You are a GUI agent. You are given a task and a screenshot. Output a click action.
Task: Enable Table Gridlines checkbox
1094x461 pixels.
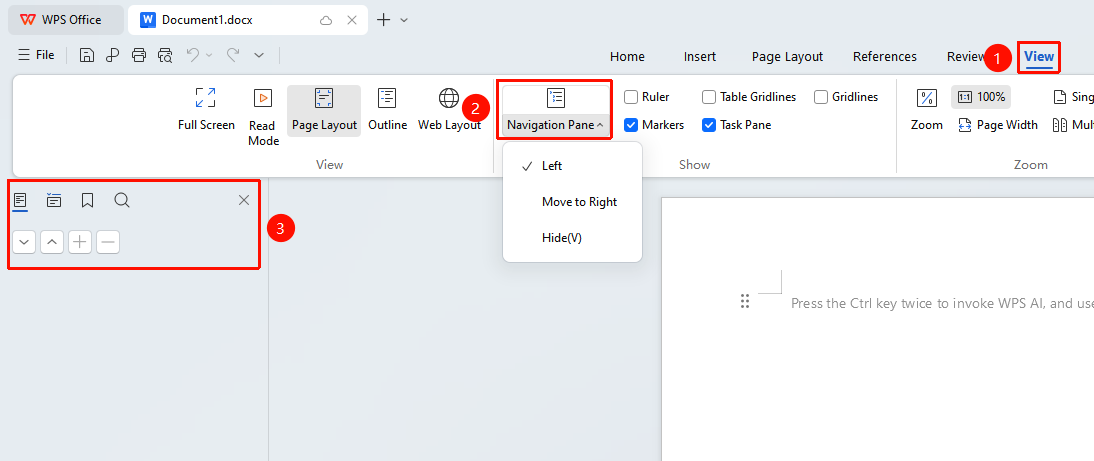[x=709, y=97]
